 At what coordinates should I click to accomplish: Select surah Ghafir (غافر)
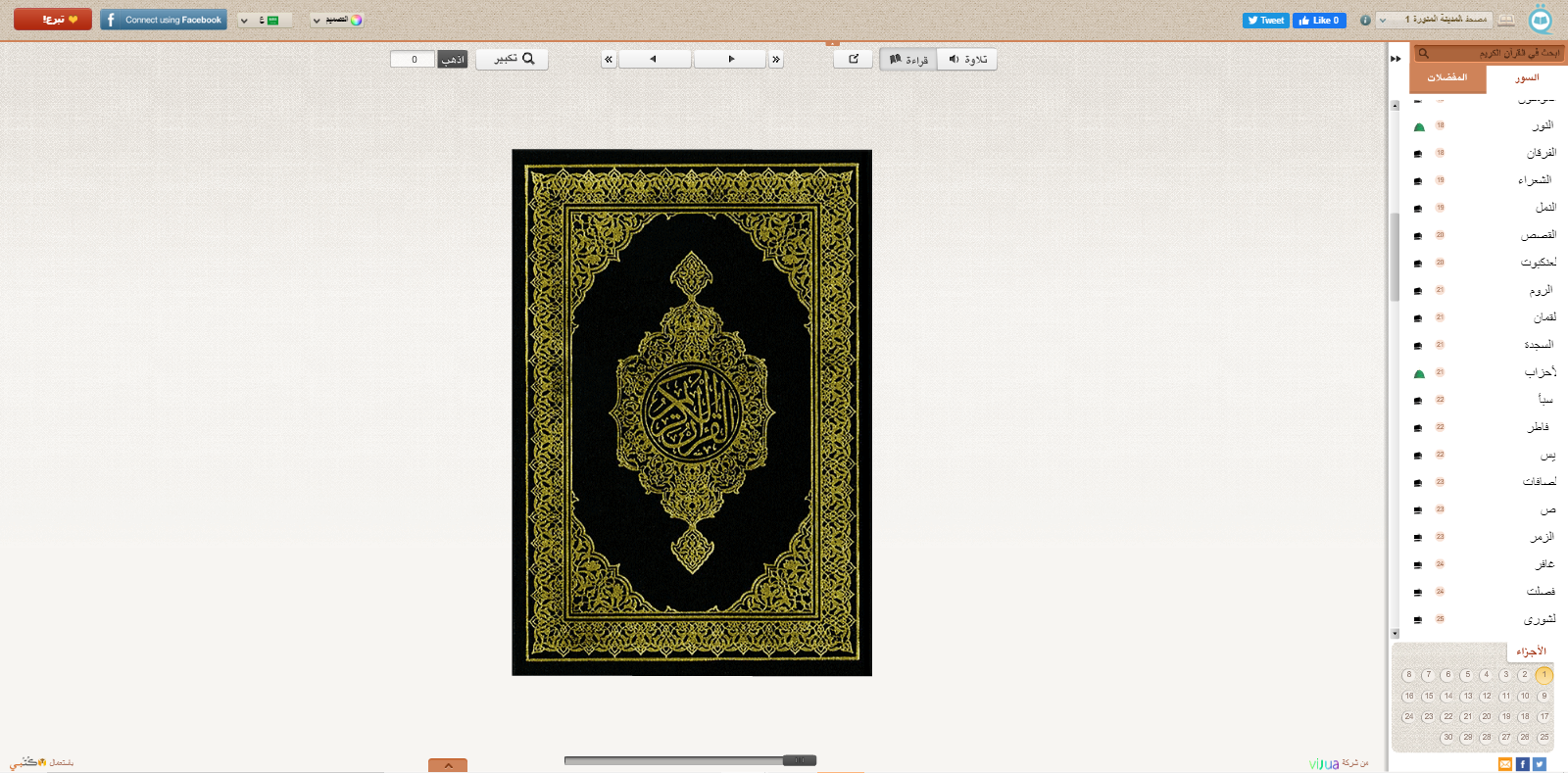coord(1544,564)
